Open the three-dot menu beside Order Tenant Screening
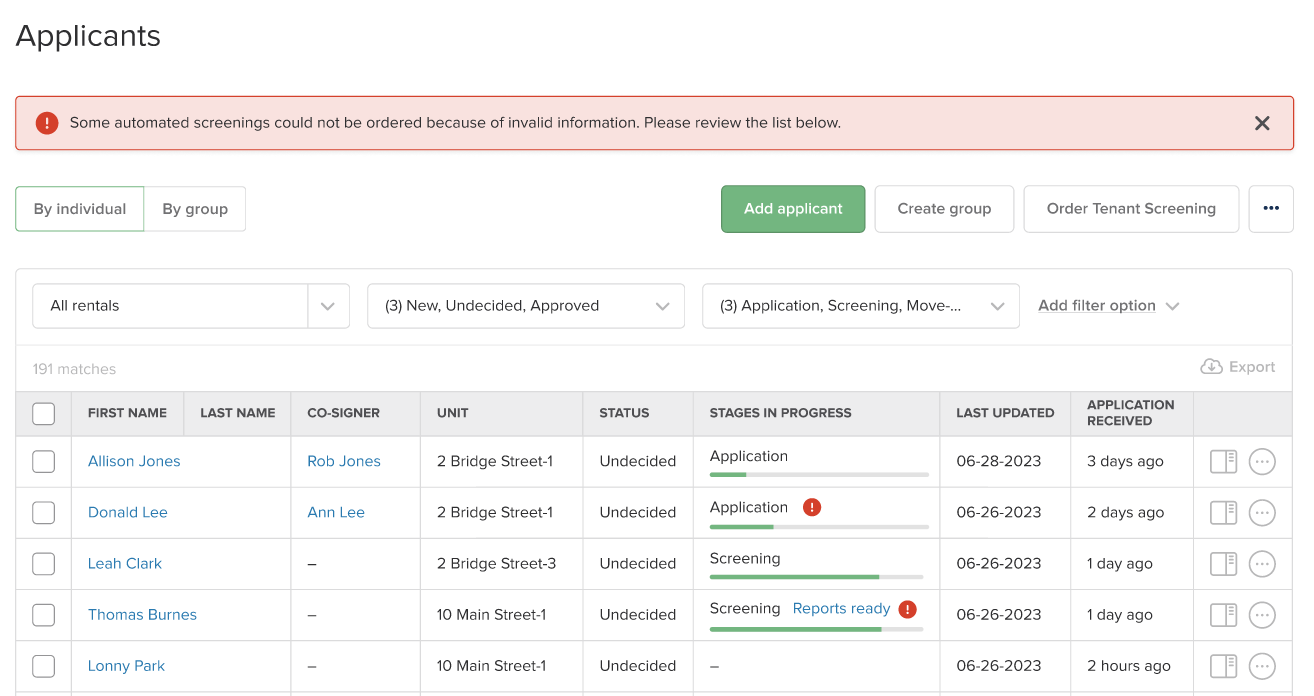1314x696 pixels. coord(1270,209)
